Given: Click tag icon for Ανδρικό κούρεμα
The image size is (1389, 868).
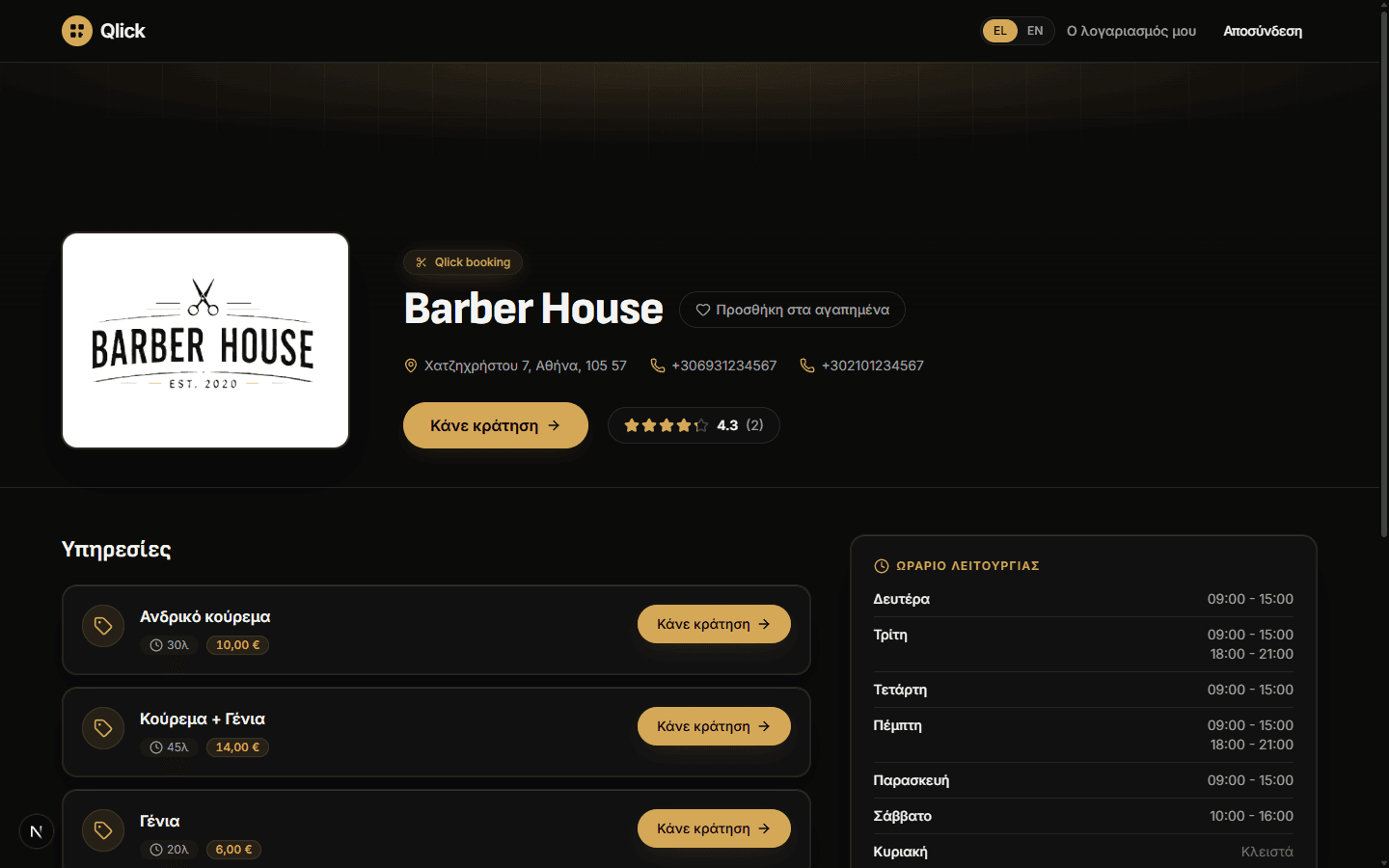Looking at the screenshot, I should 103,626.
